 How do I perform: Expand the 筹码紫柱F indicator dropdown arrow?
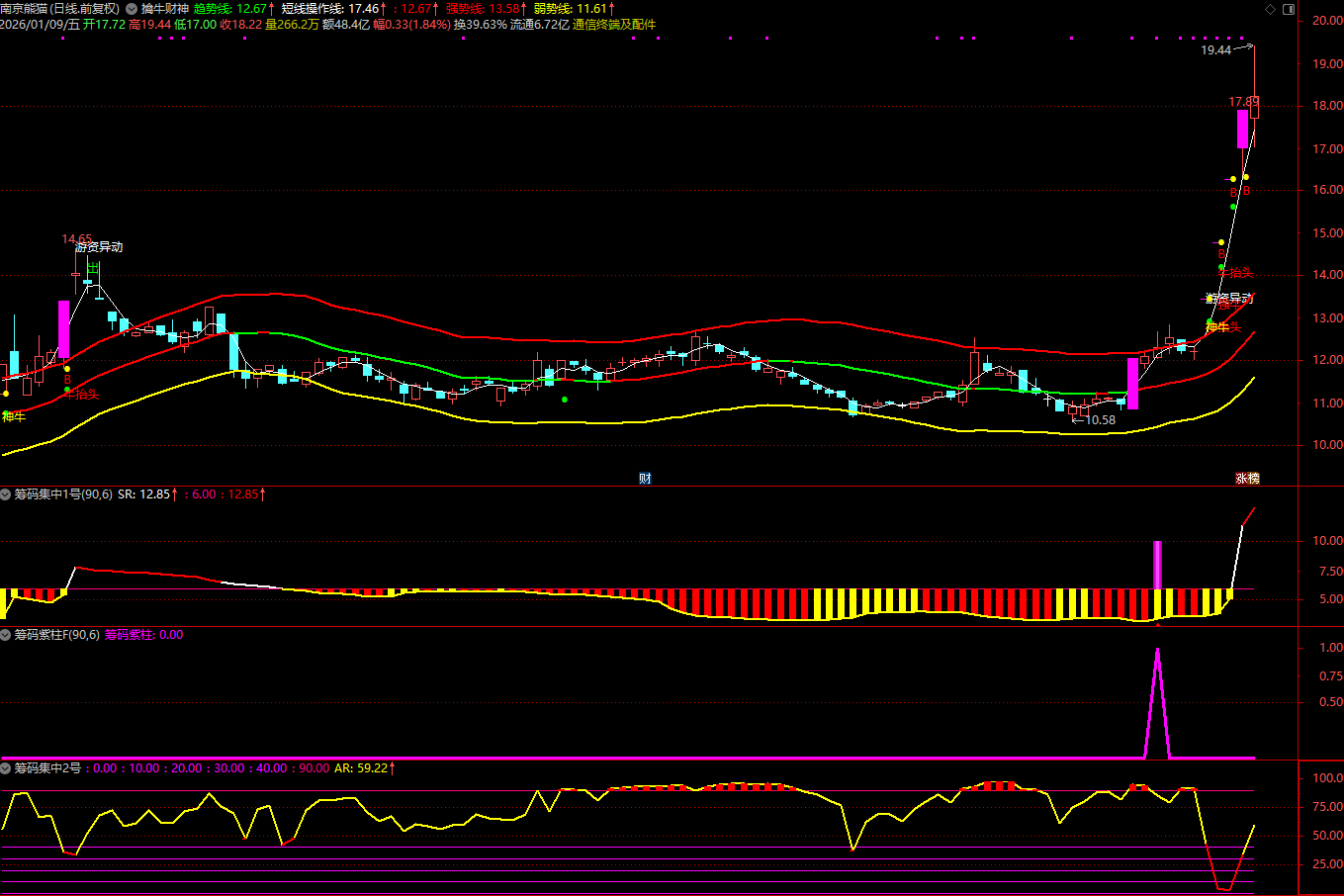pos(6,635)
